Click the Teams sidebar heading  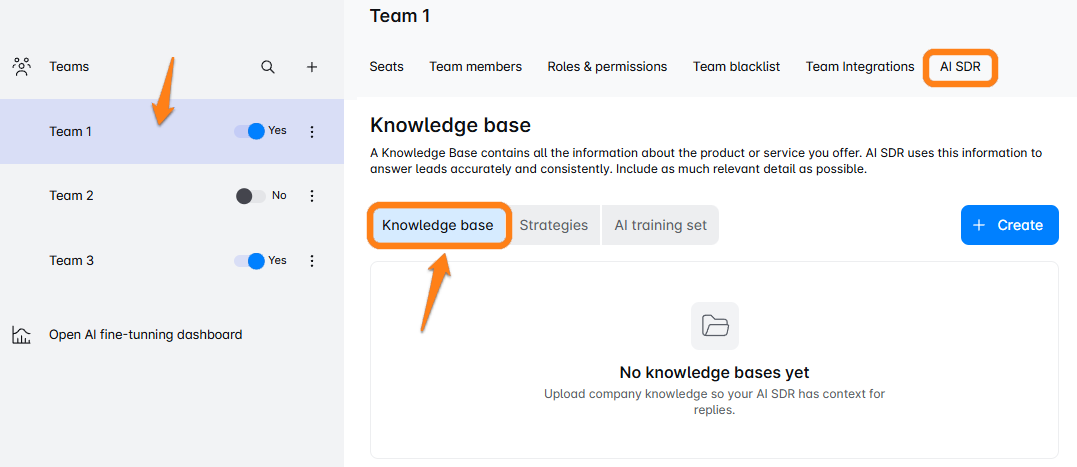point(69,67)
